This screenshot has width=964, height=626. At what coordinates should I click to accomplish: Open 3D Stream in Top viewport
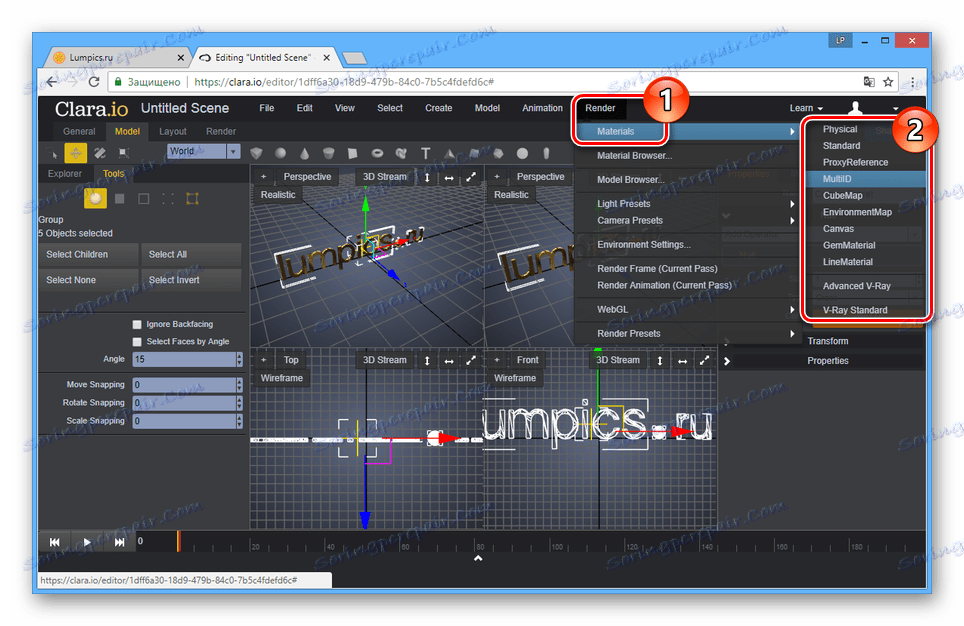tap(384, 360)
